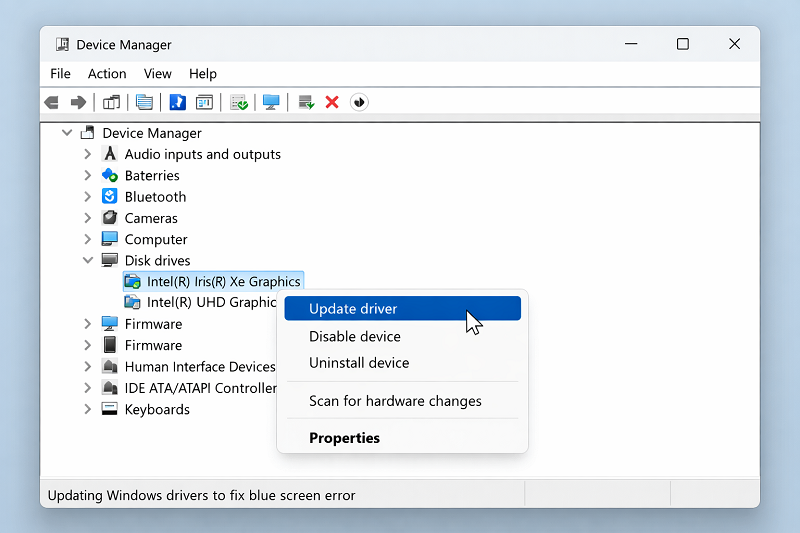Click the Device Manager title bar icon
800x533 pixels.
pyautogui.click(x=62, y=44)
